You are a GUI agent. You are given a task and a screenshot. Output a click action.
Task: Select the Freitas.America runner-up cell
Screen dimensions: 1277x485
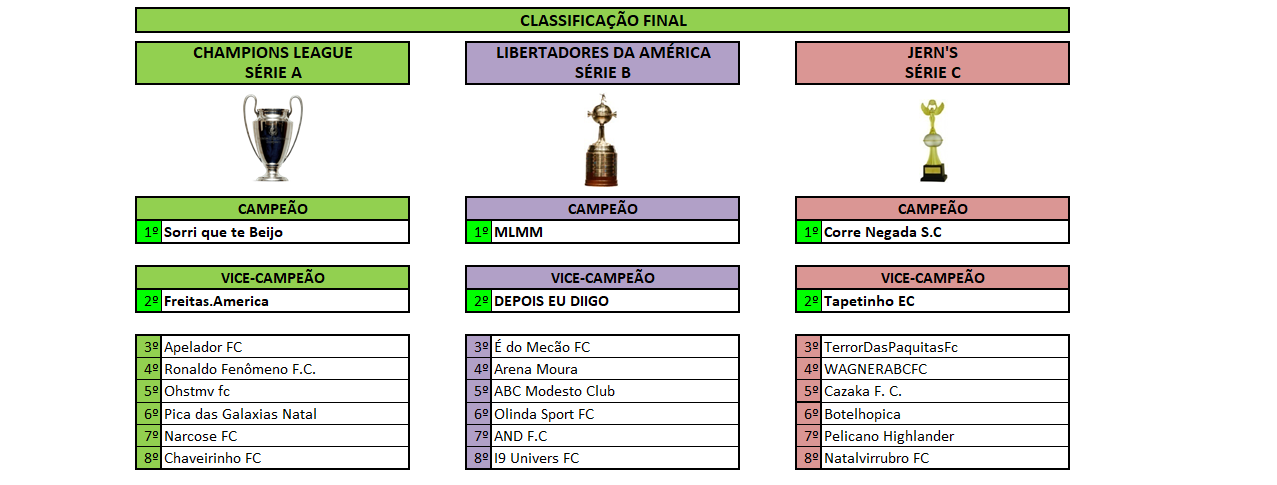tap(285, 300)
